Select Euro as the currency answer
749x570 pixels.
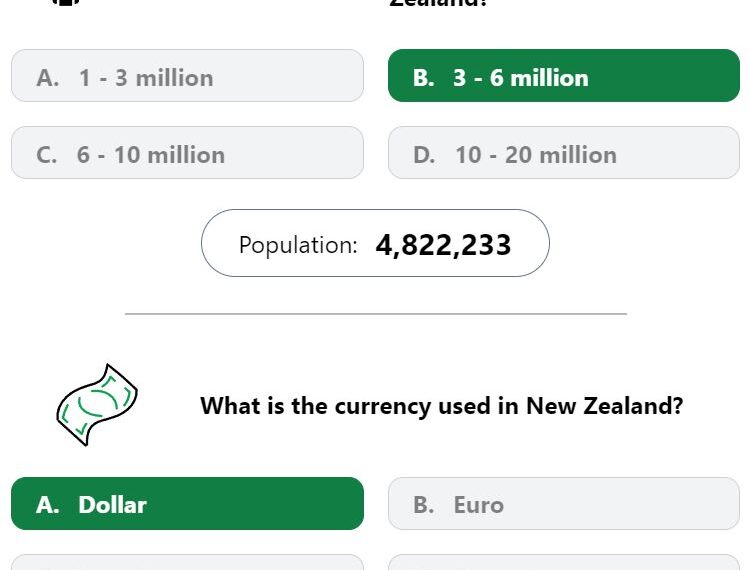click(x=564, y=503)
